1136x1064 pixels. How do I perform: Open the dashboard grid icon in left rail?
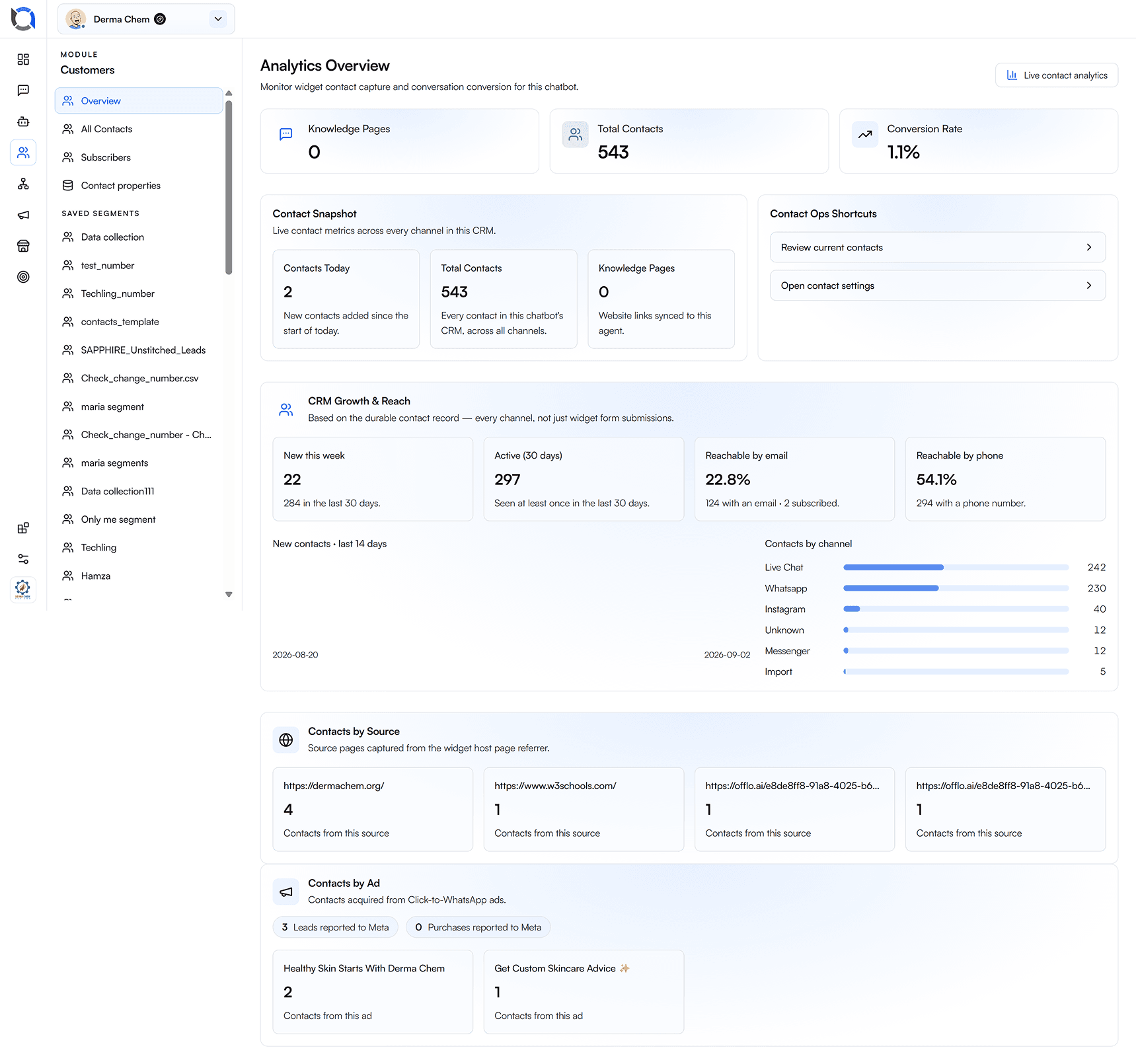(x=23, y=59)
